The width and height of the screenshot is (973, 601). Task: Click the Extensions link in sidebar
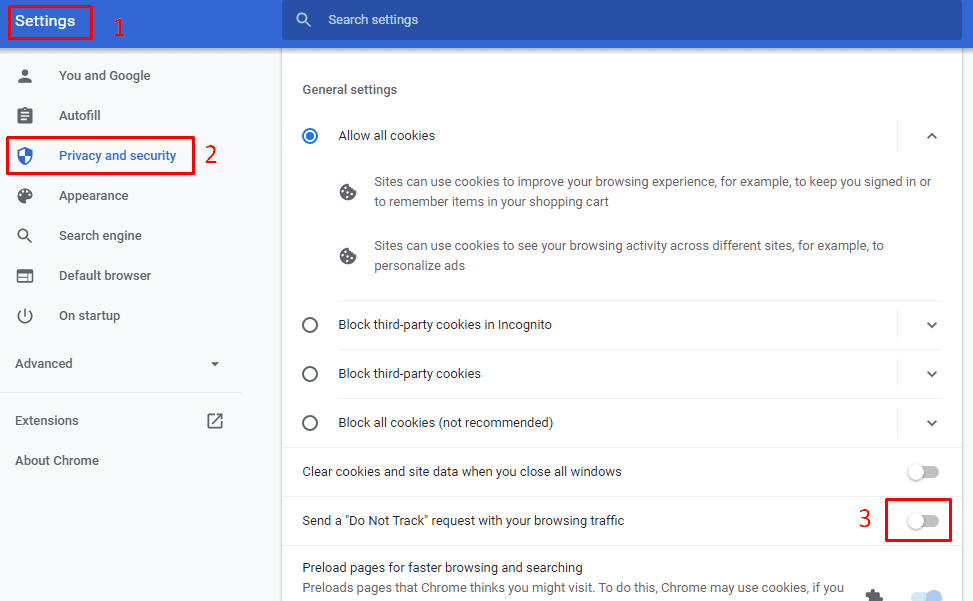click(47, 421)
